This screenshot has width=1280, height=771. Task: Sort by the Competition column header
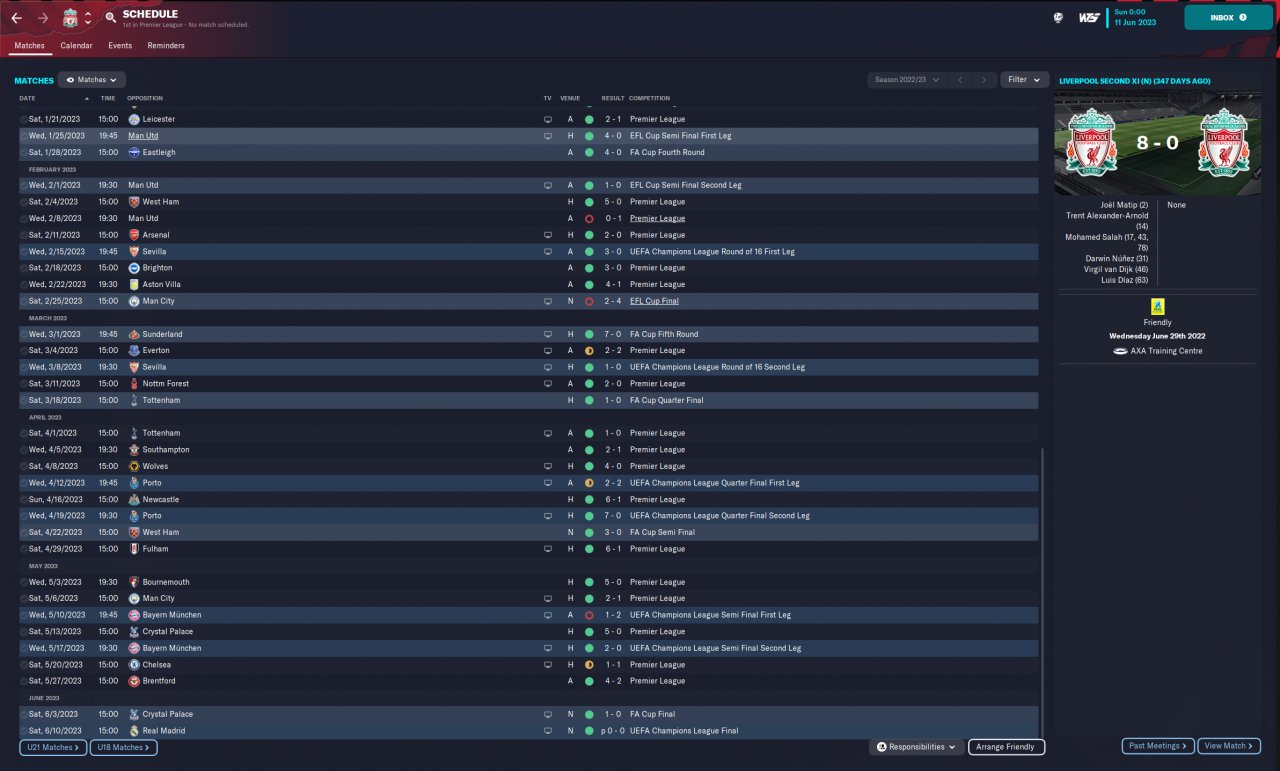[x=649, y=98]
